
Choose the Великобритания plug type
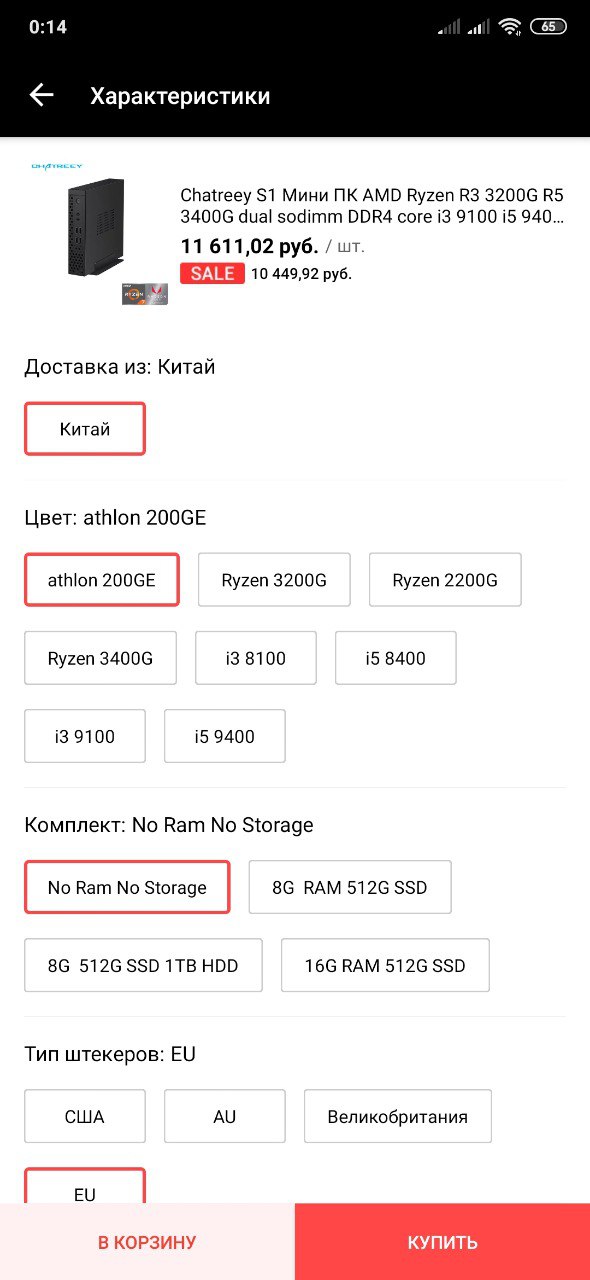click(398, 1116)
